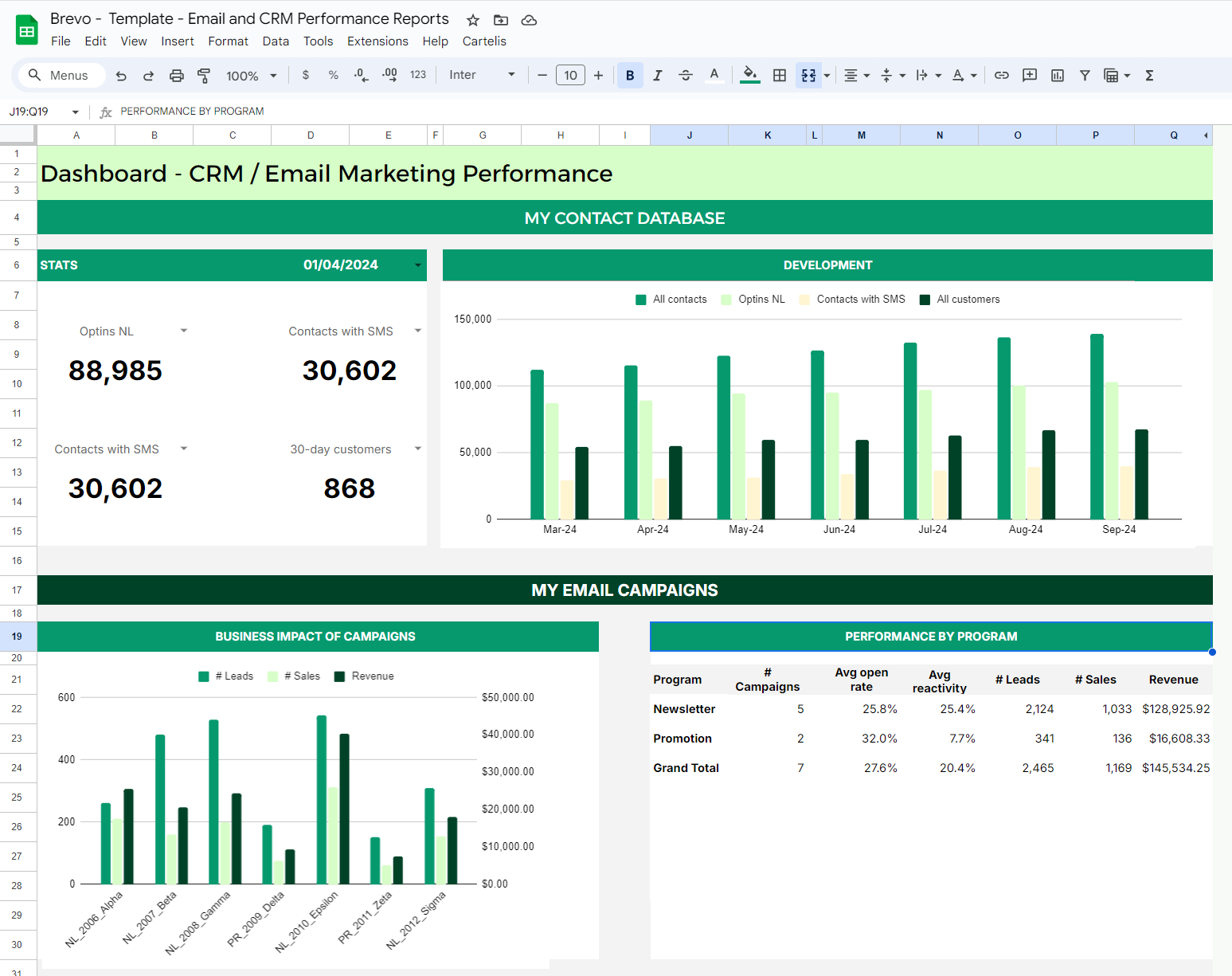
Task: Open the text color picker
Action: tap(714, 76)
